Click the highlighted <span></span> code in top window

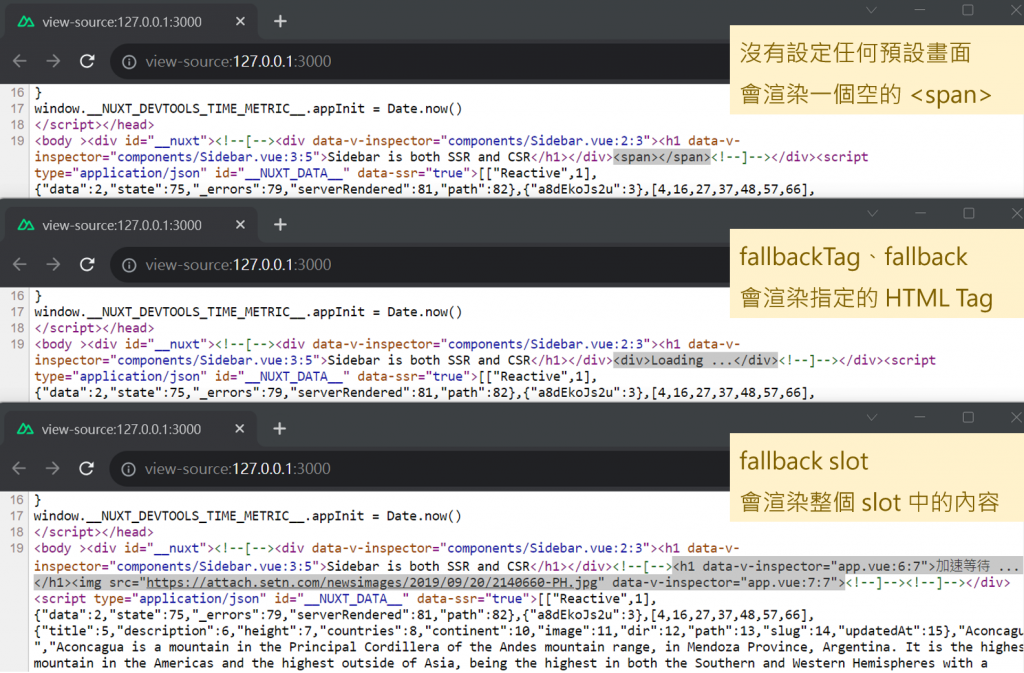pyautogui.click(x=662, y=157)
